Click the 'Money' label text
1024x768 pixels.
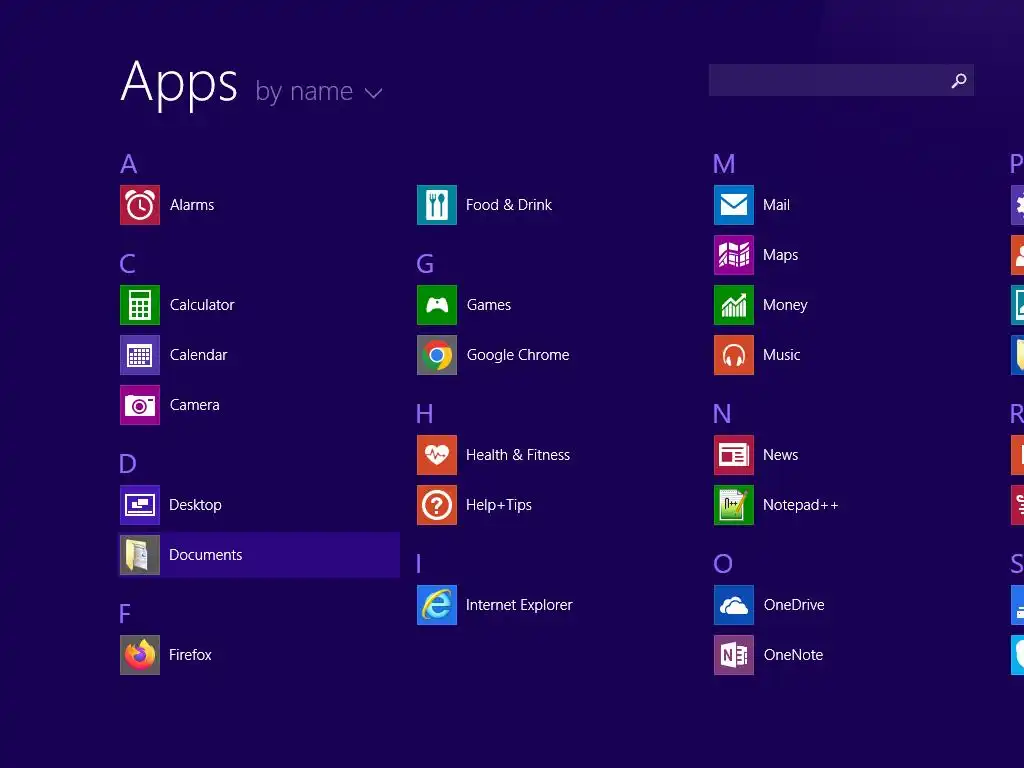(x=785, y=306)
